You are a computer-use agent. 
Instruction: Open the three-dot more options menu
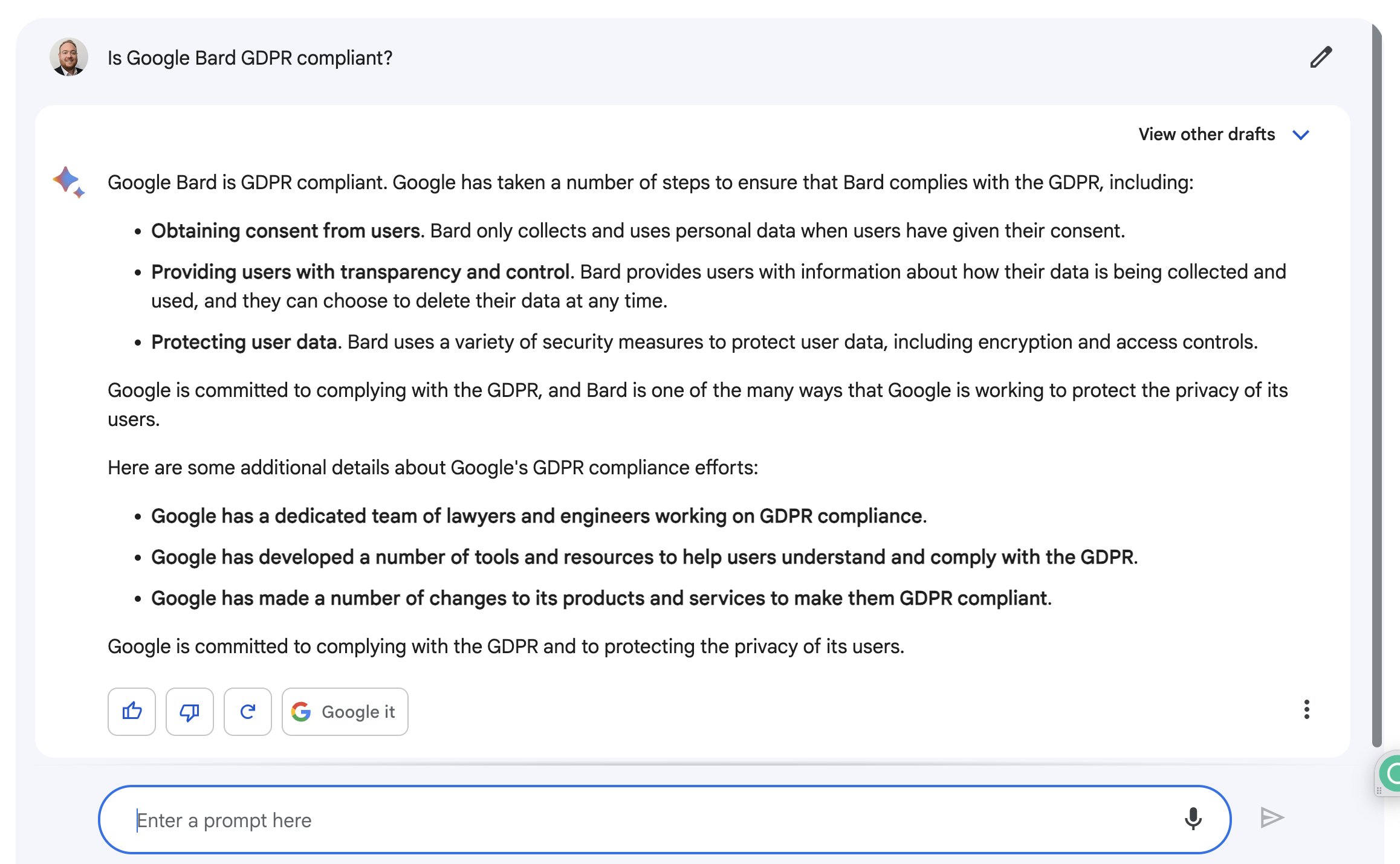1306,709
